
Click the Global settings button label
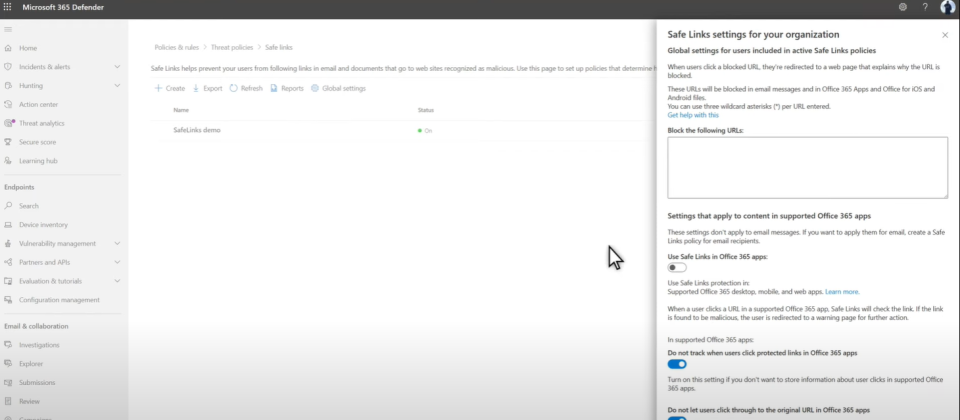[x=344, y=88]
